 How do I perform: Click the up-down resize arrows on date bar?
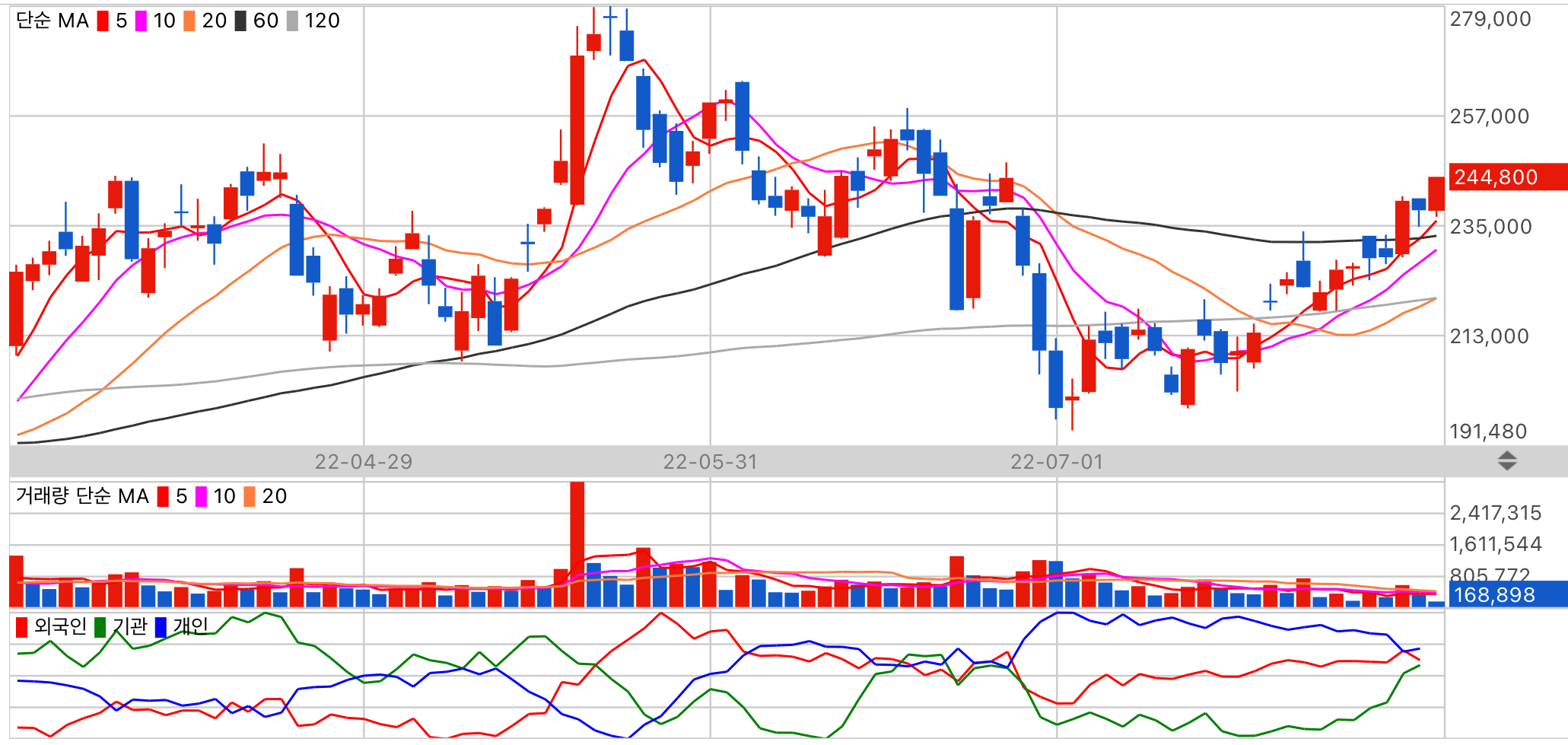tap(1506, 460)
